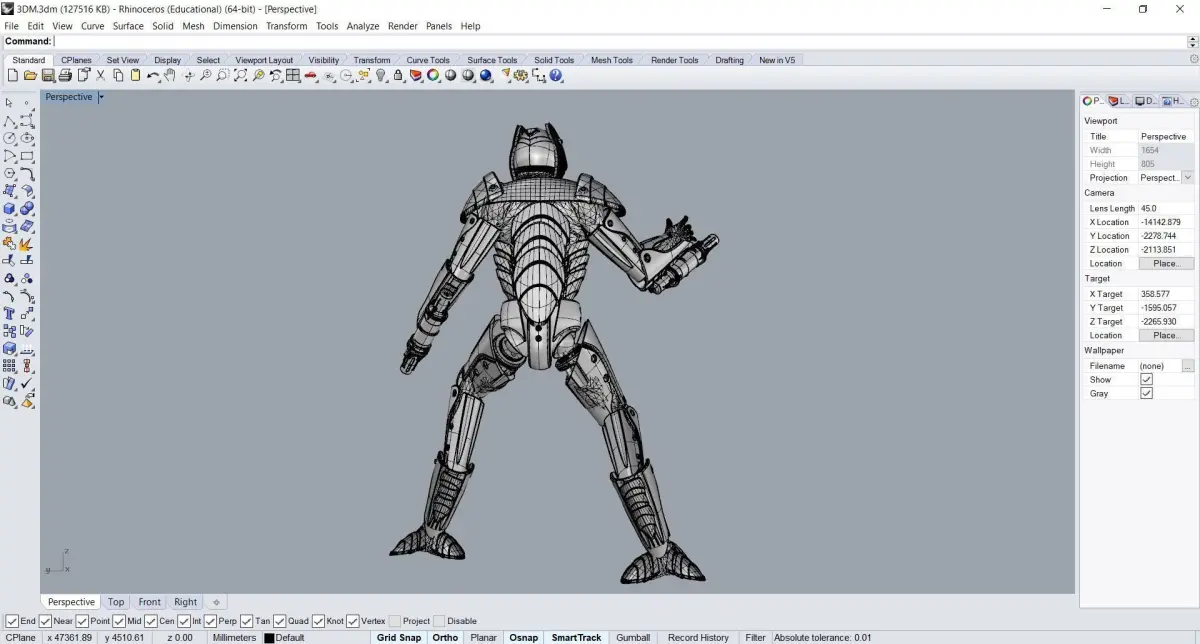Click the Lock padlock icon
The image size is (1200, 644).
[398, 76]
